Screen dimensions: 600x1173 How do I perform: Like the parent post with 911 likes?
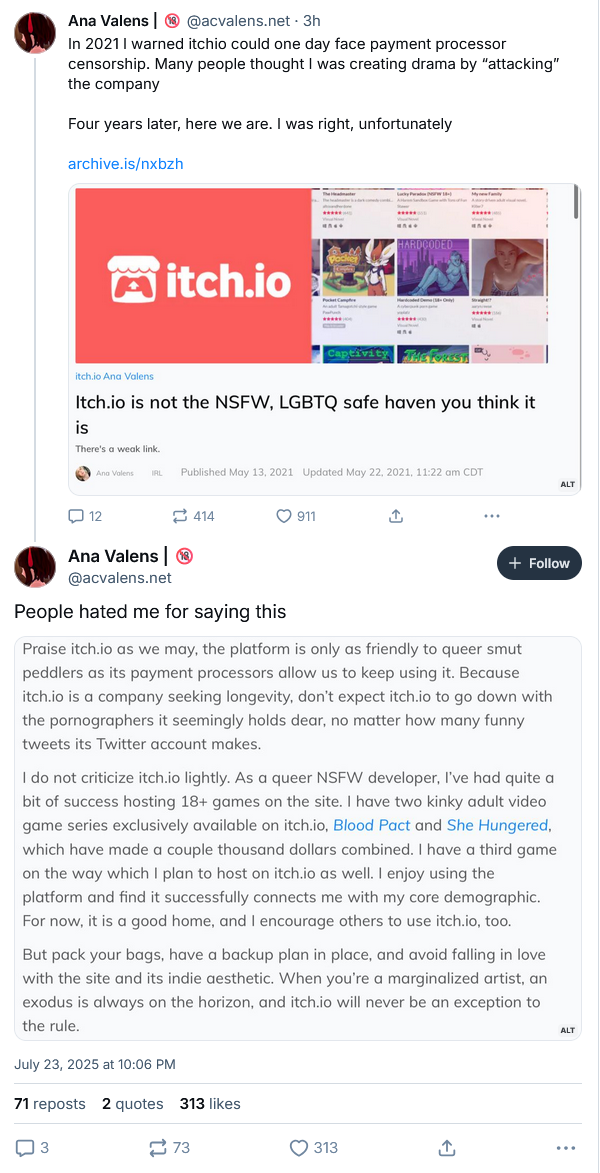point(283,516)
